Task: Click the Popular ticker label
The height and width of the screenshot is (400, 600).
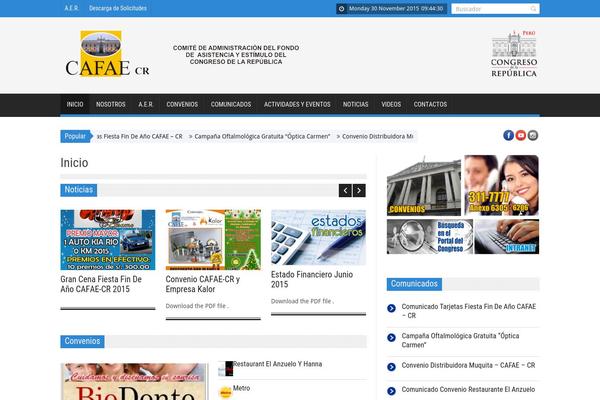Action: pos(75,136)
